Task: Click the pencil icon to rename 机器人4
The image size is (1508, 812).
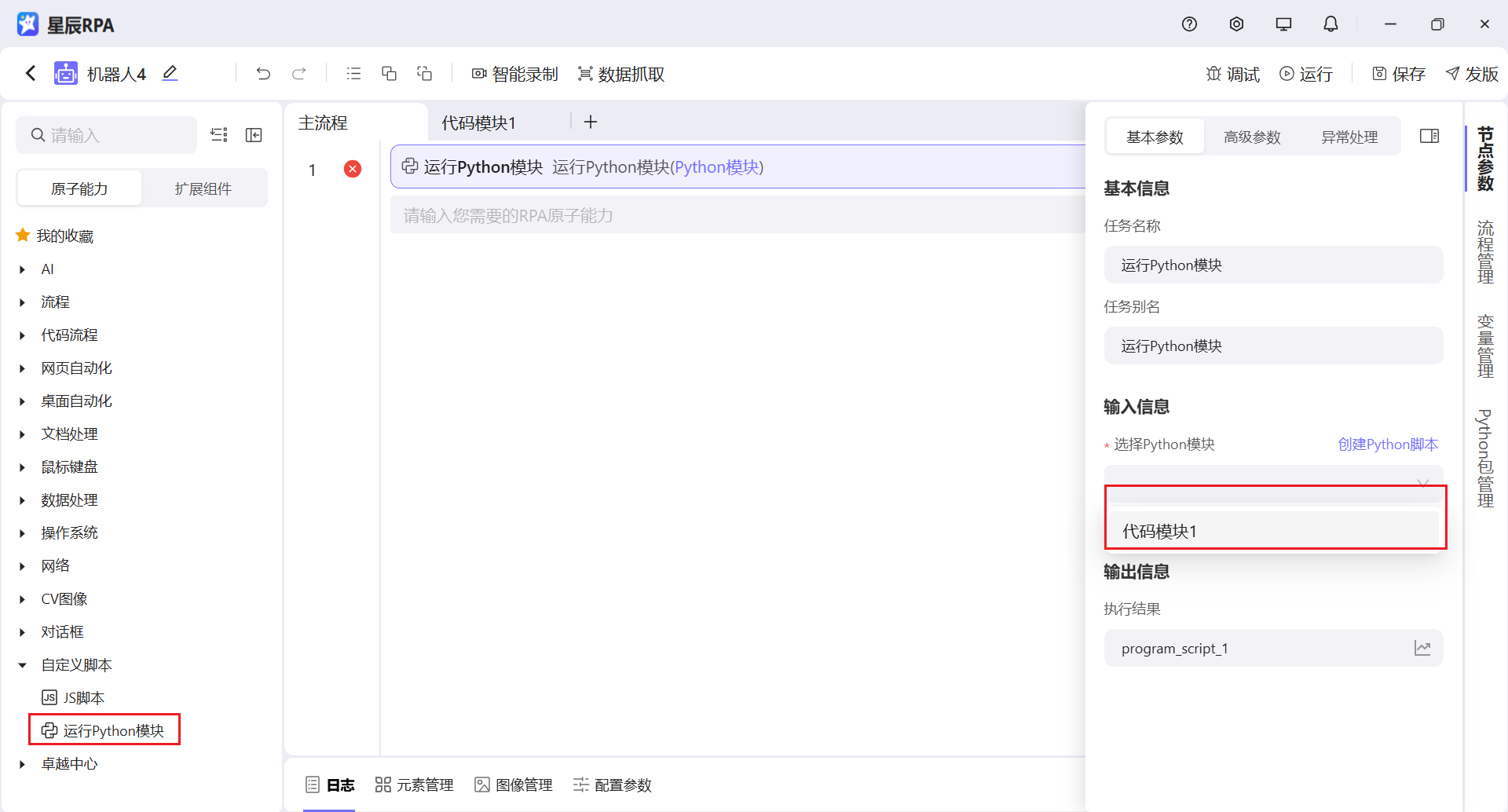Action: [170, 73]
